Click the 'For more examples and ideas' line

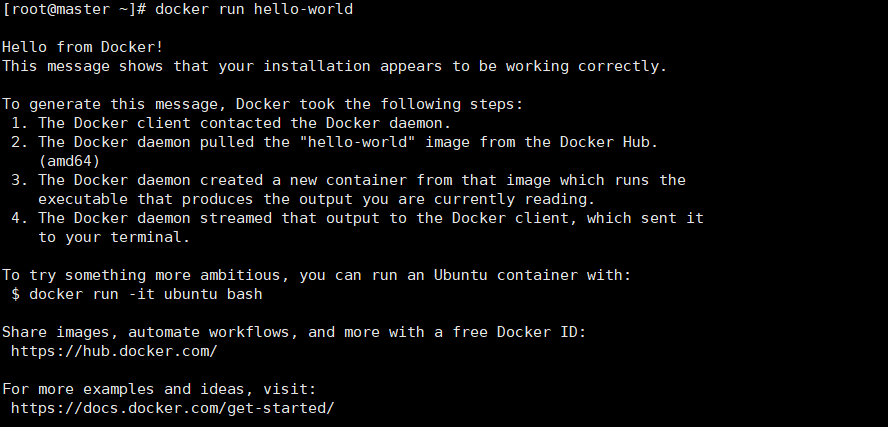(159, 389)
